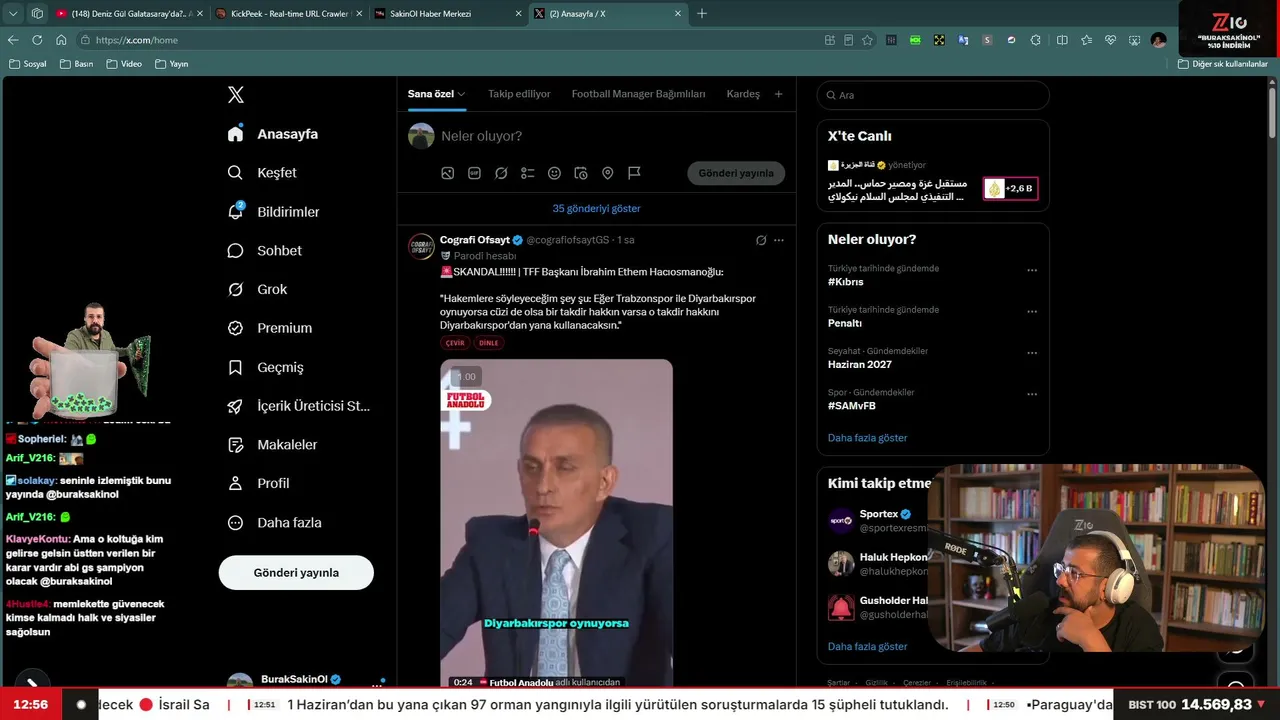Switch to SakinOl Haber Merkezi browser tab

pyautogui.click(x=448, y=14)
